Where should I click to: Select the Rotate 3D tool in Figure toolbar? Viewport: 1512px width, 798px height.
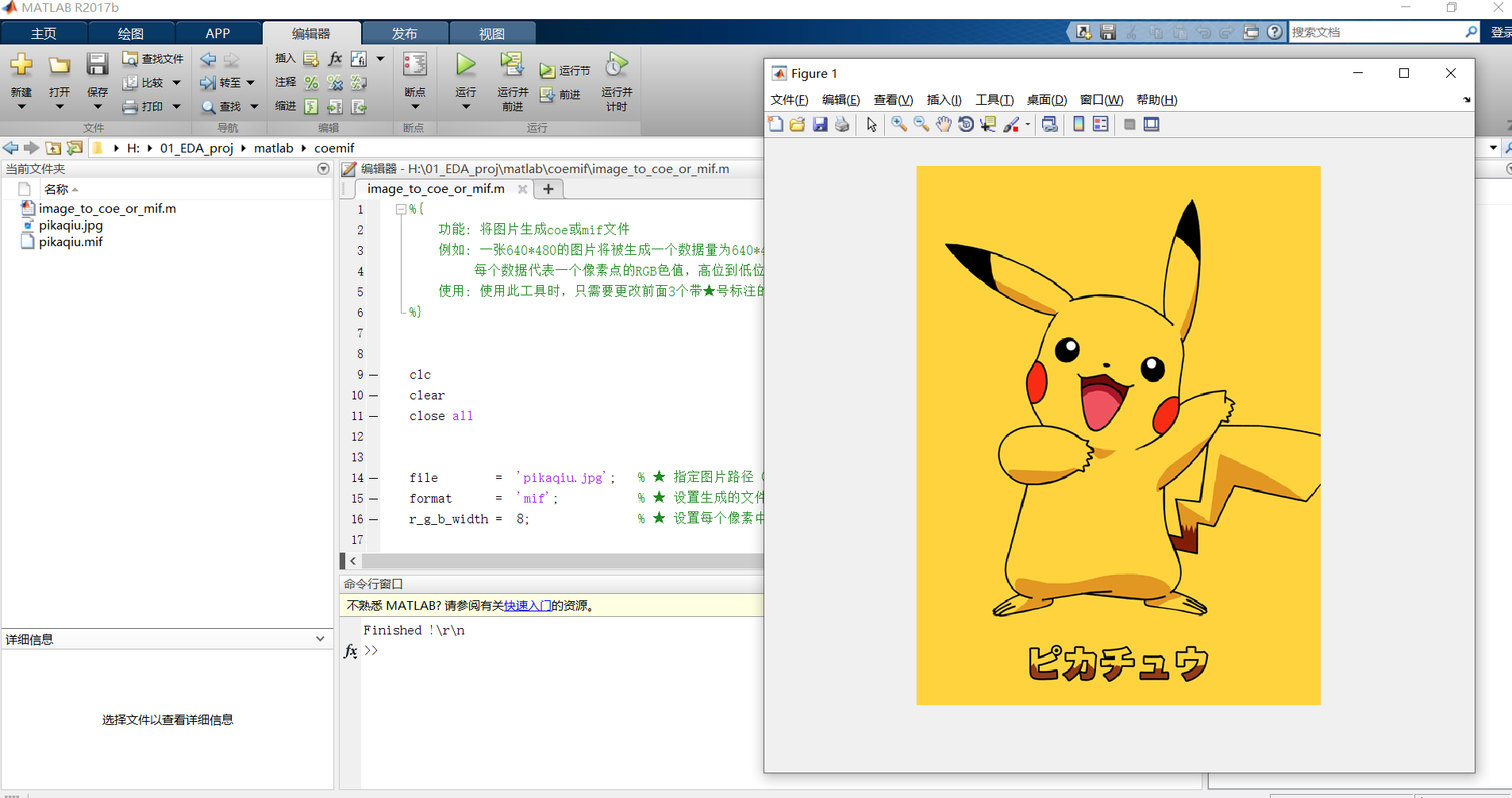965,125
